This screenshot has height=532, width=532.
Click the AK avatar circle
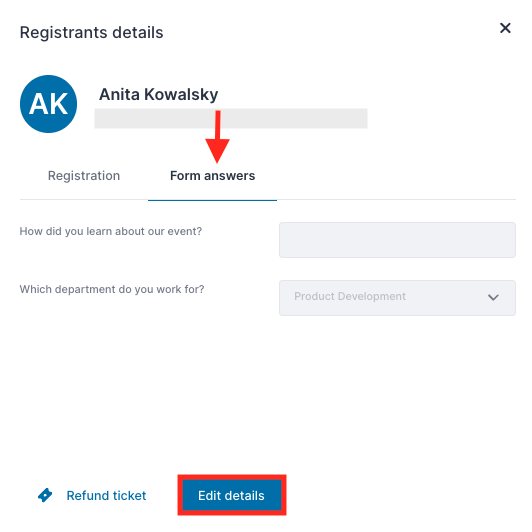[x=49, y=104]
